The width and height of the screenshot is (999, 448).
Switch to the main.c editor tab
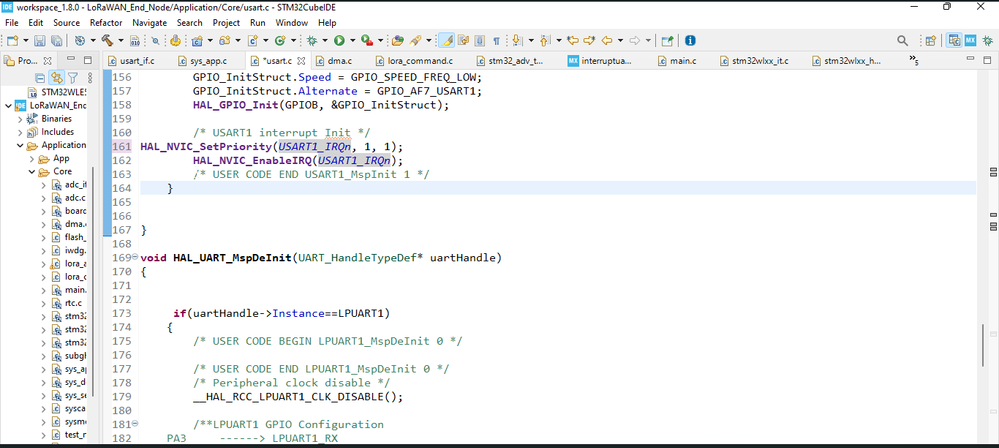coord(677,61)
